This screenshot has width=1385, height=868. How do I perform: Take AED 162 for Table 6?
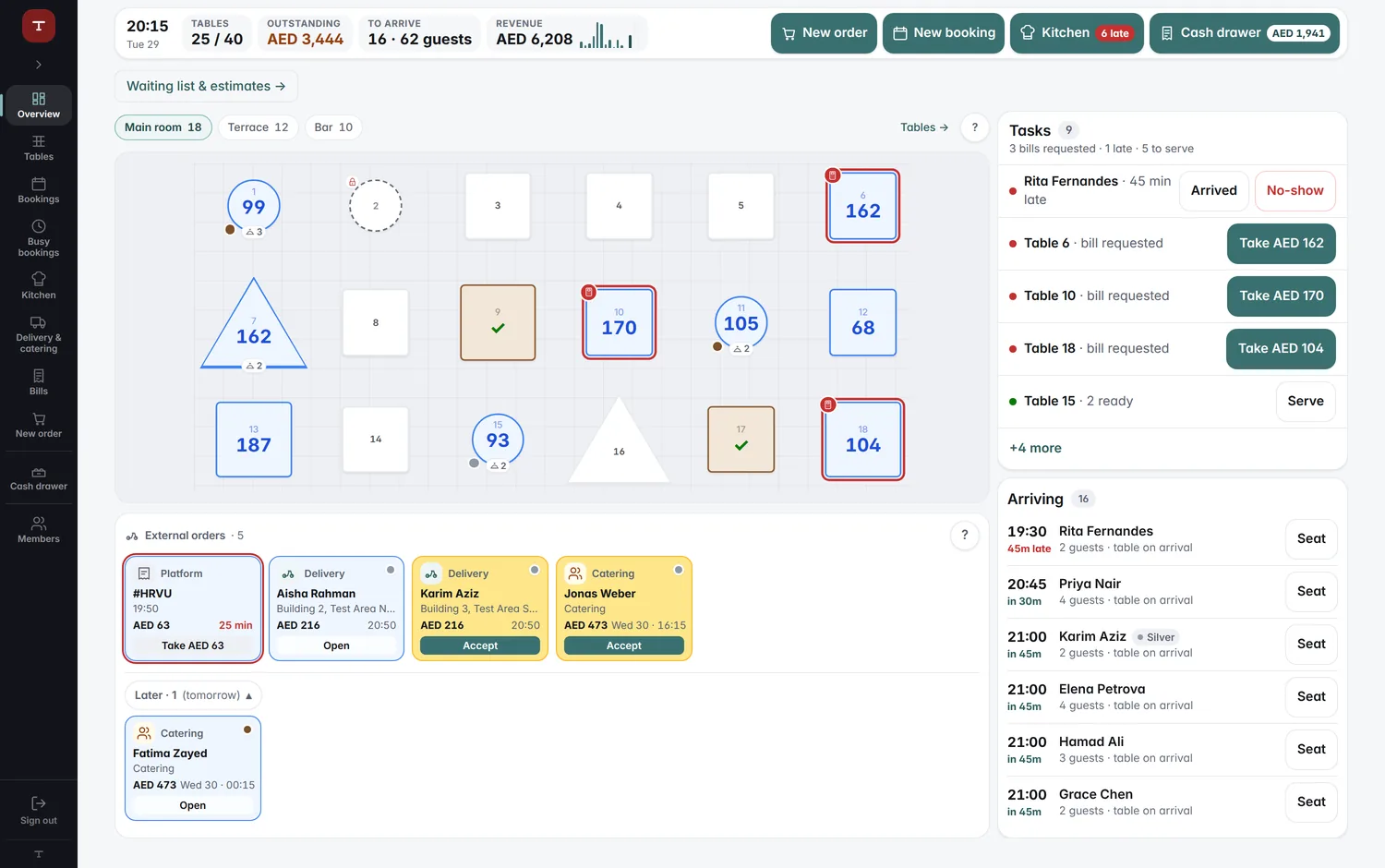tap(1281, 244)
